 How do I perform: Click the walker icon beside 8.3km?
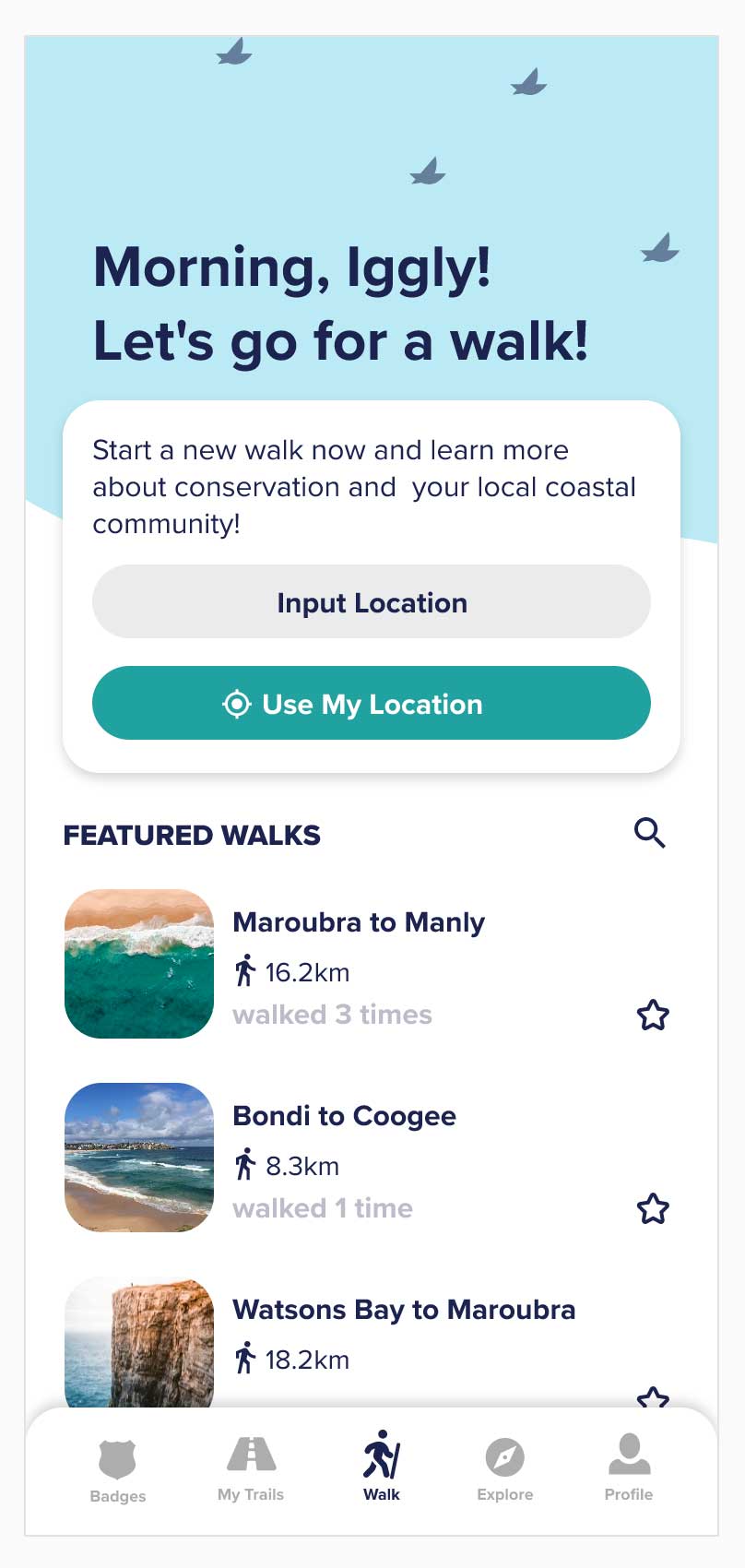(x=244, y=1165)
